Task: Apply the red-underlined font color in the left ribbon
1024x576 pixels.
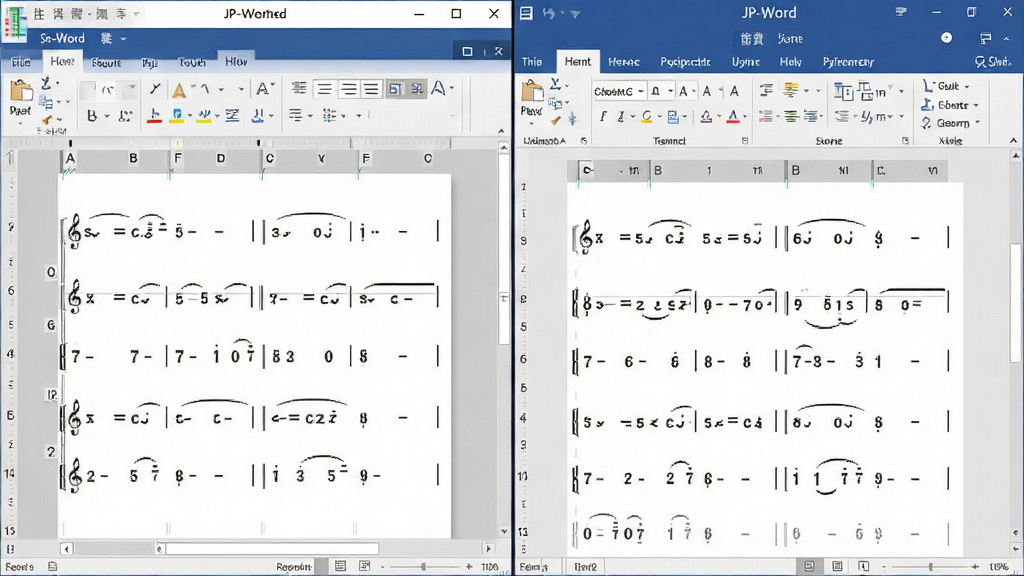Action: point(154,116)
